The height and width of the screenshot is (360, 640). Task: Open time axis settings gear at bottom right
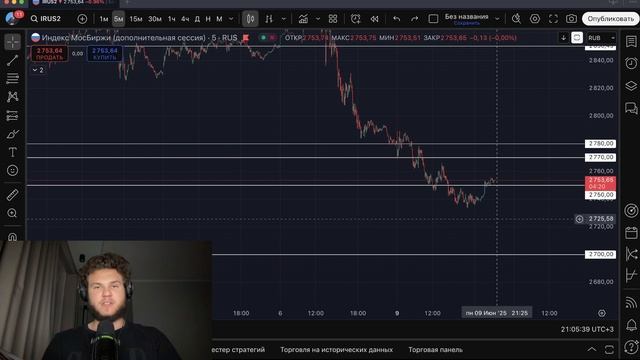(x=602, y=313)
